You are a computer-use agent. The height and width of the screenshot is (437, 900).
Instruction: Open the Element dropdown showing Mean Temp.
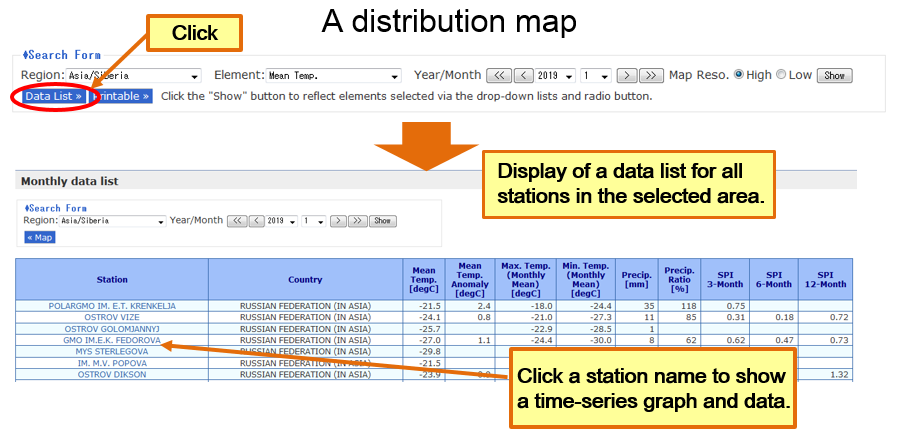[x=333, y=76]
